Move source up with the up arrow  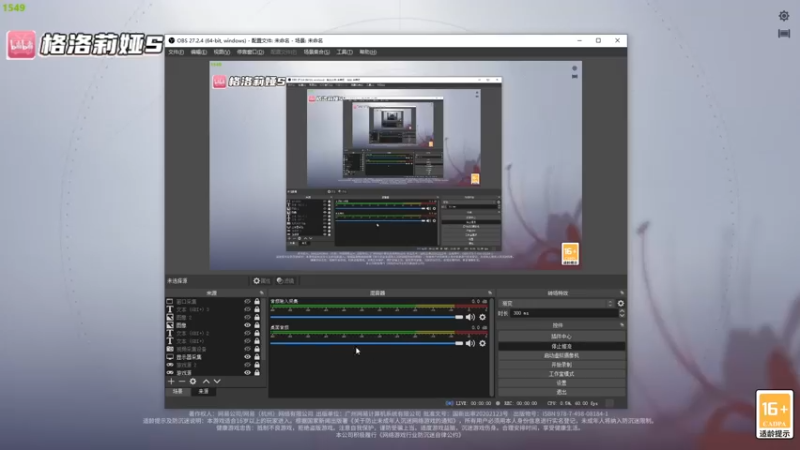point(206,381)
